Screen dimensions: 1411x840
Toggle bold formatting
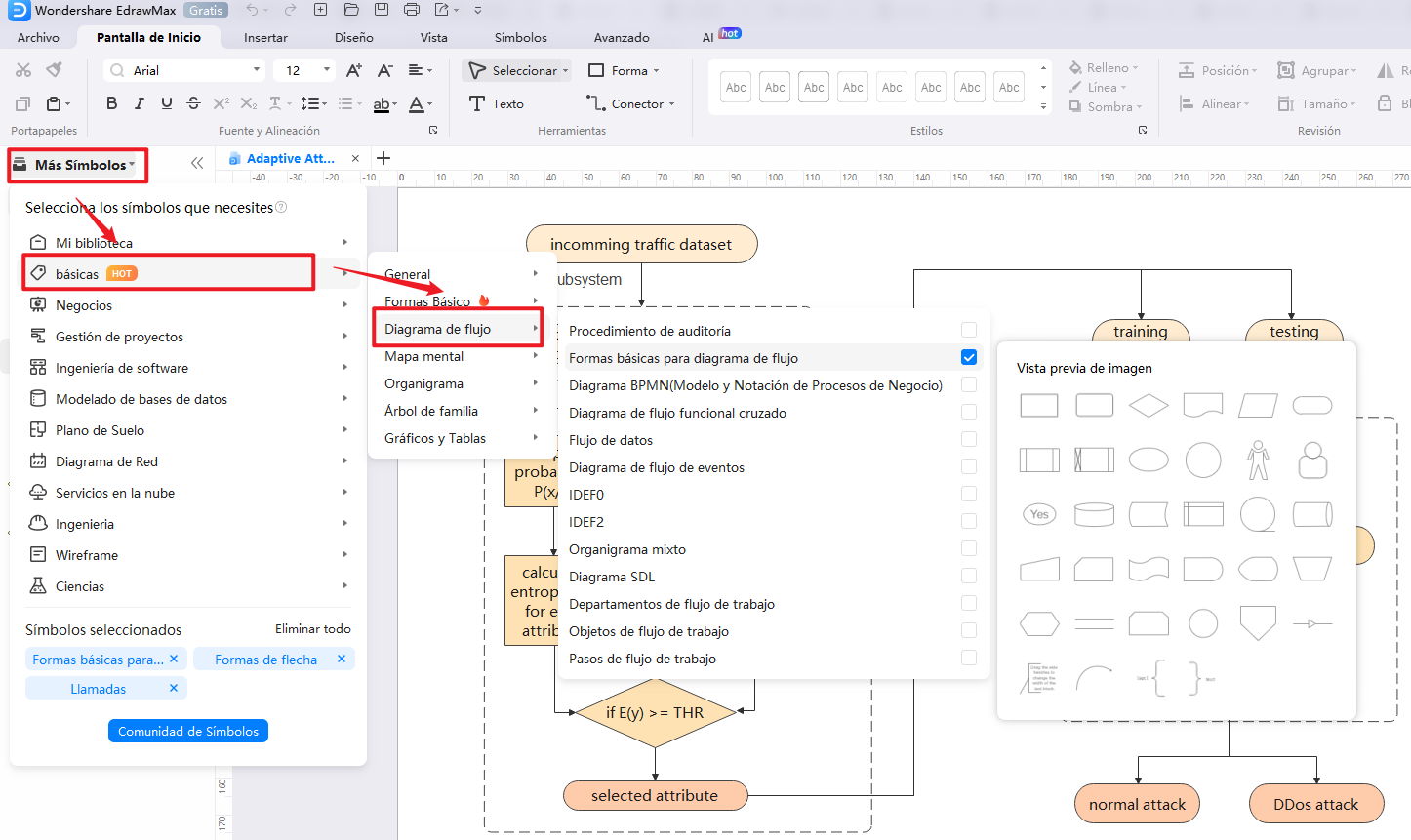111,102
